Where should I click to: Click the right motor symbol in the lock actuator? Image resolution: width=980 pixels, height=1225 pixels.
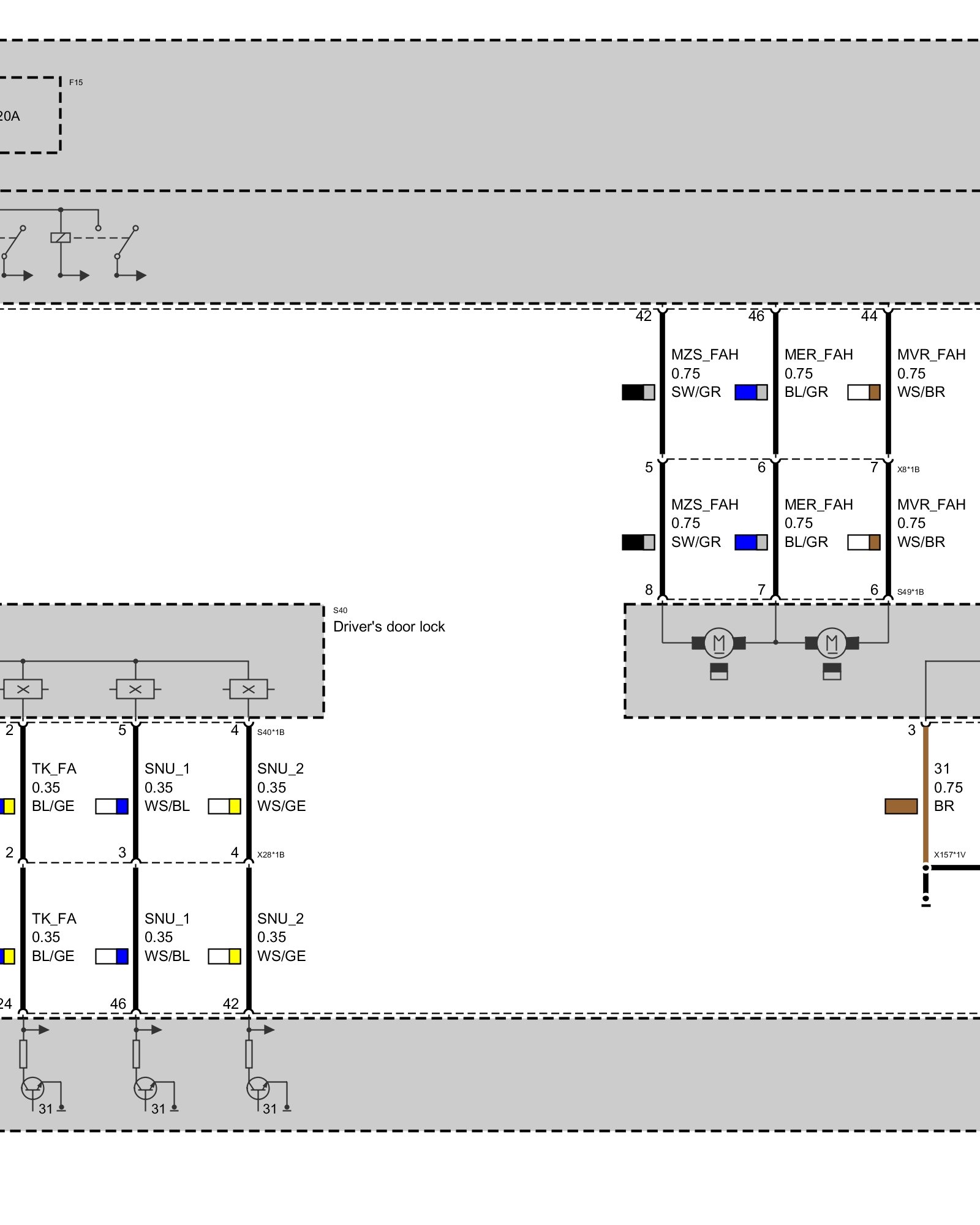tap(831, 643)
